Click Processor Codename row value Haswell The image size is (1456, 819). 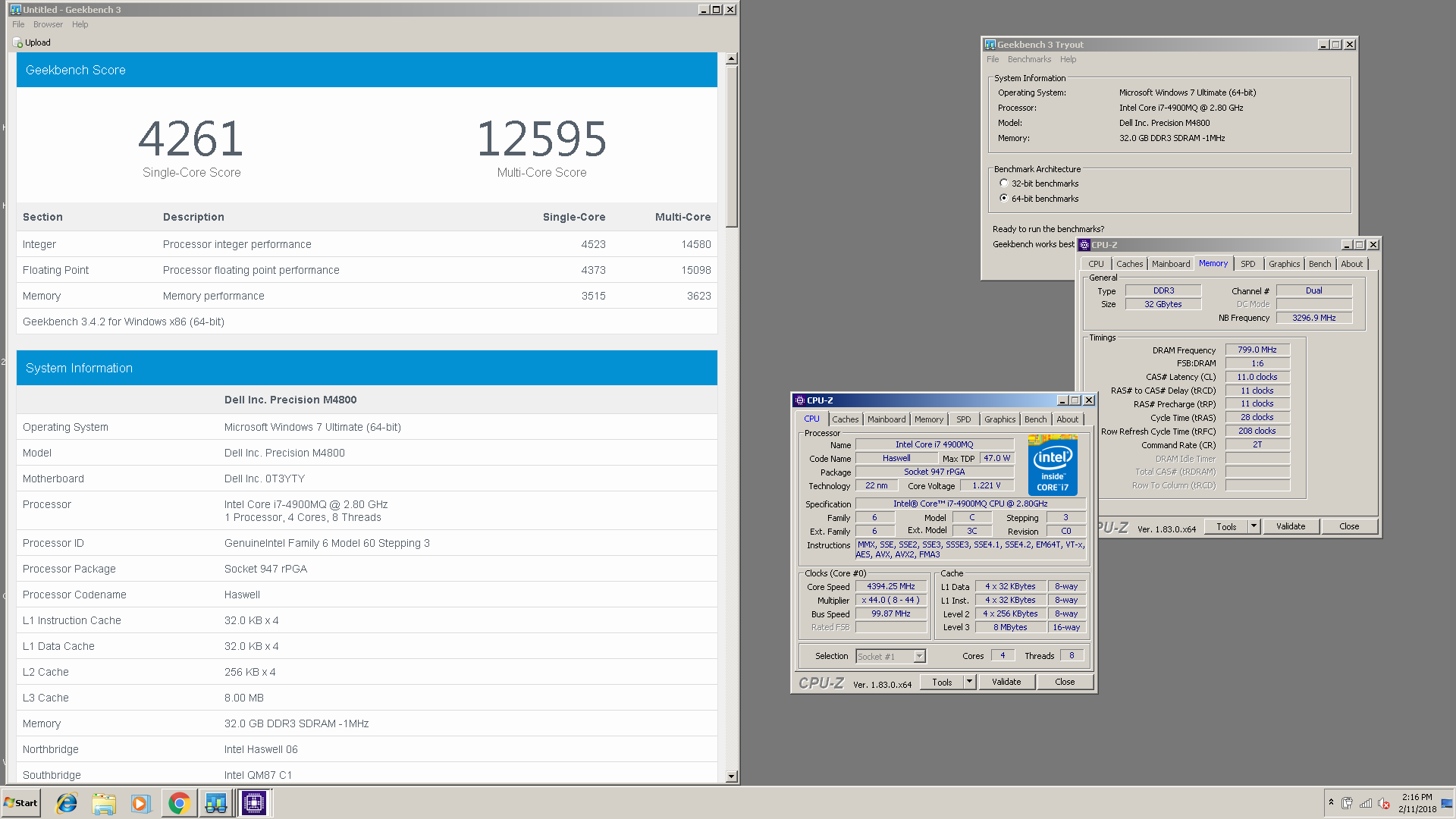(242, 595)
